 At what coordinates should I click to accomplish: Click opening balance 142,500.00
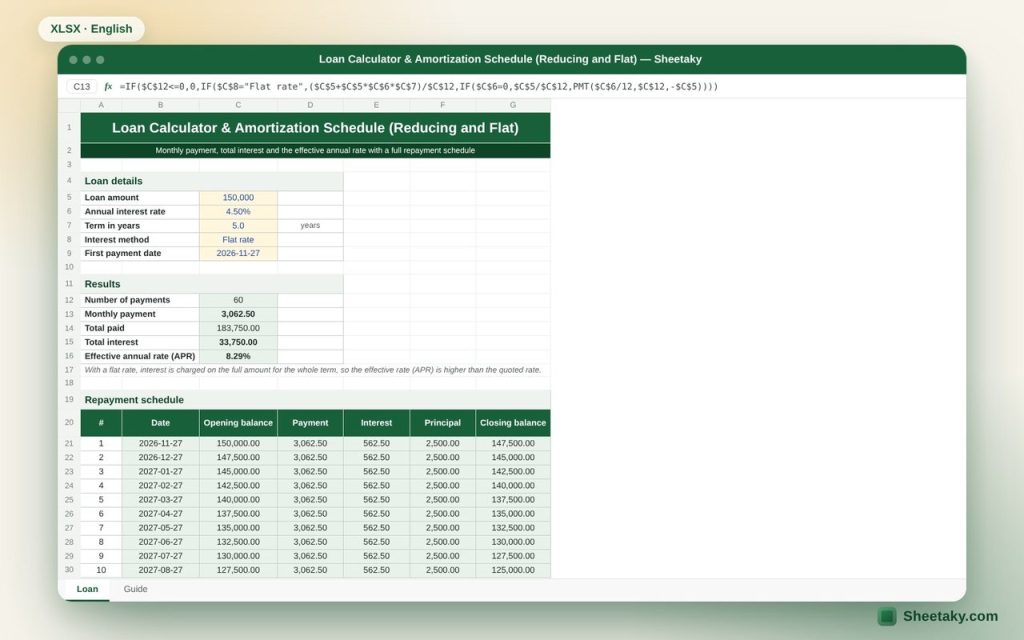tap(238, 485)
